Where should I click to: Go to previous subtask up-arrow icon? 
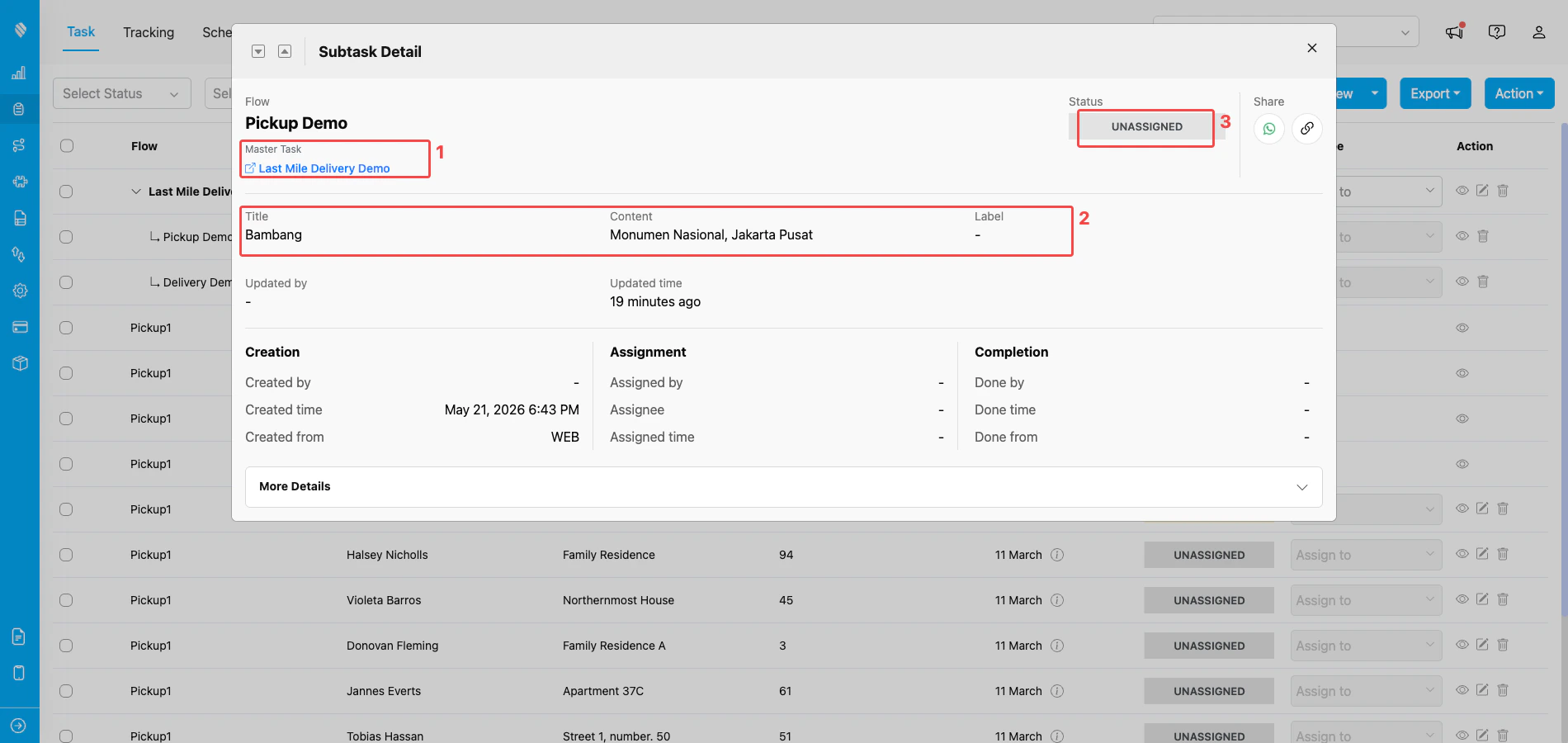(285, 51)
